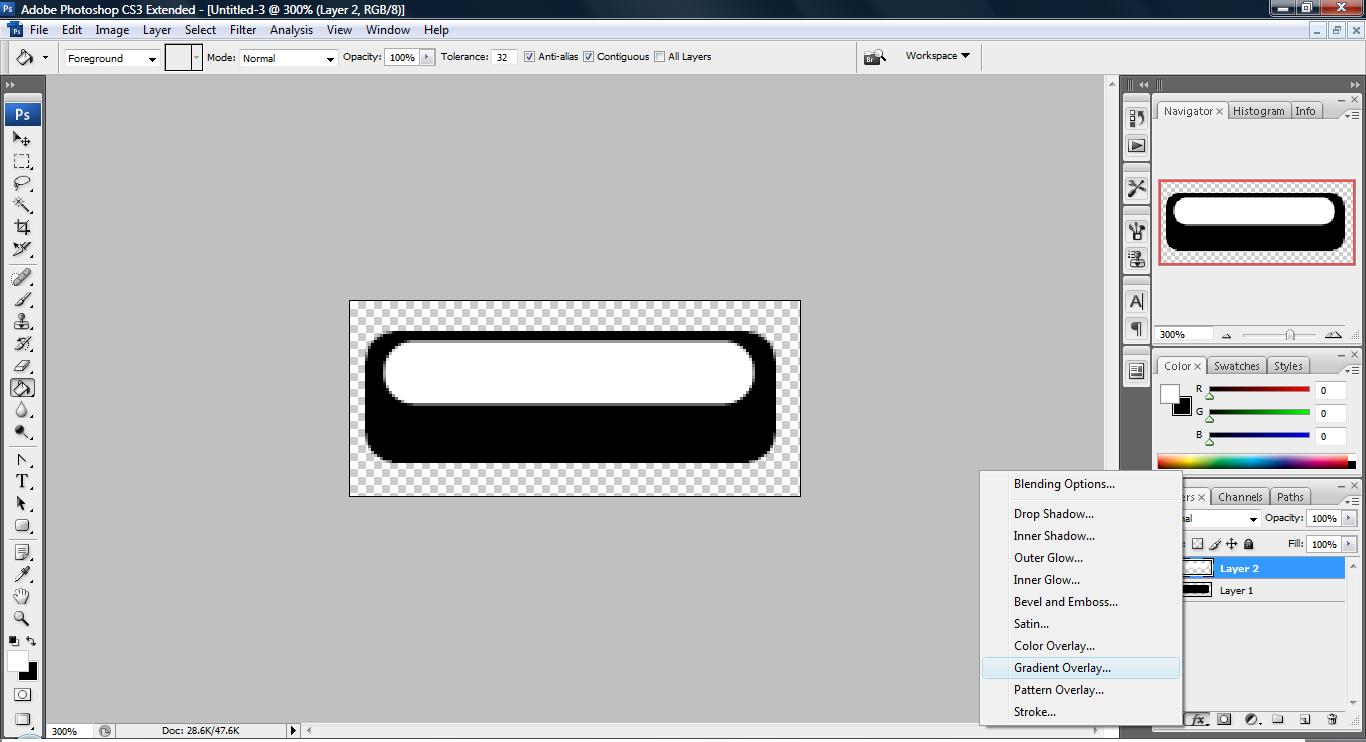Toggle lock position
Image resolution: width=1366 pixels, height=742 pixels.
[x=1232, y=544]
